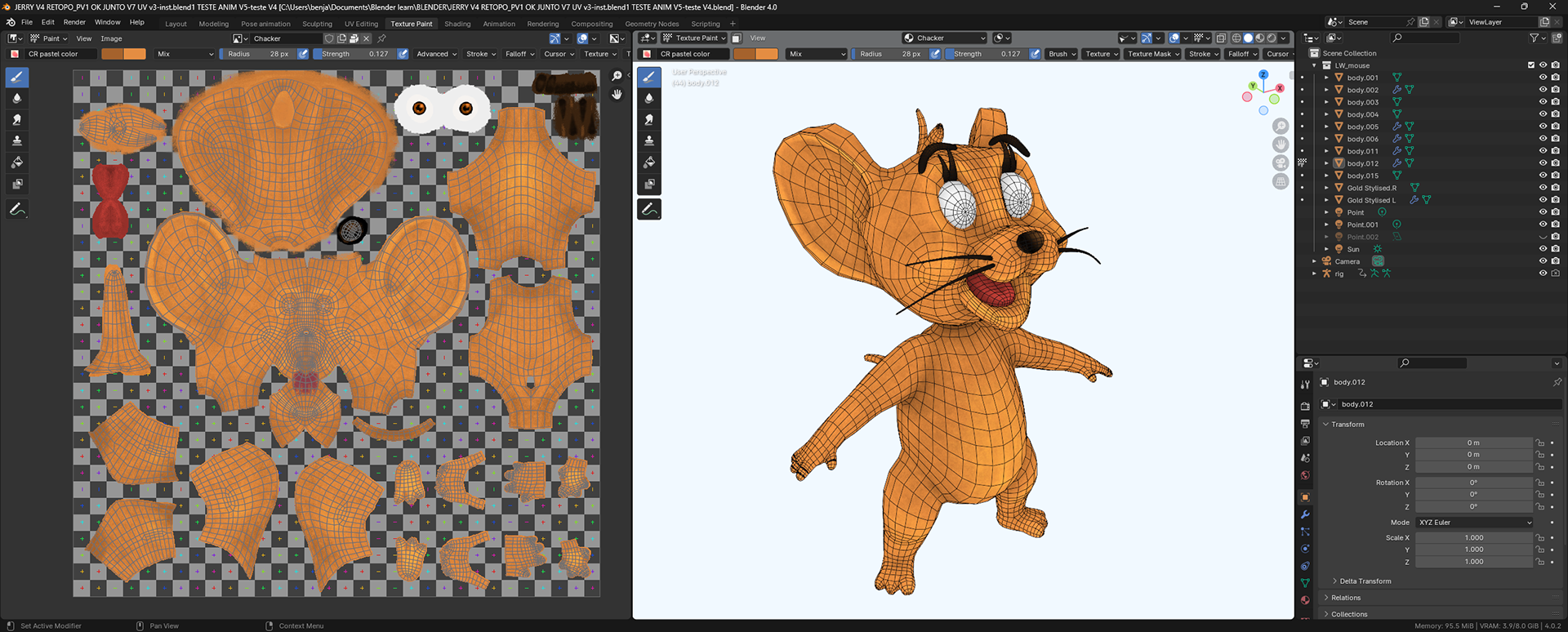Expand body.003 in outliner
This screenshot has height=632, width=1568.
point(1326,102)
